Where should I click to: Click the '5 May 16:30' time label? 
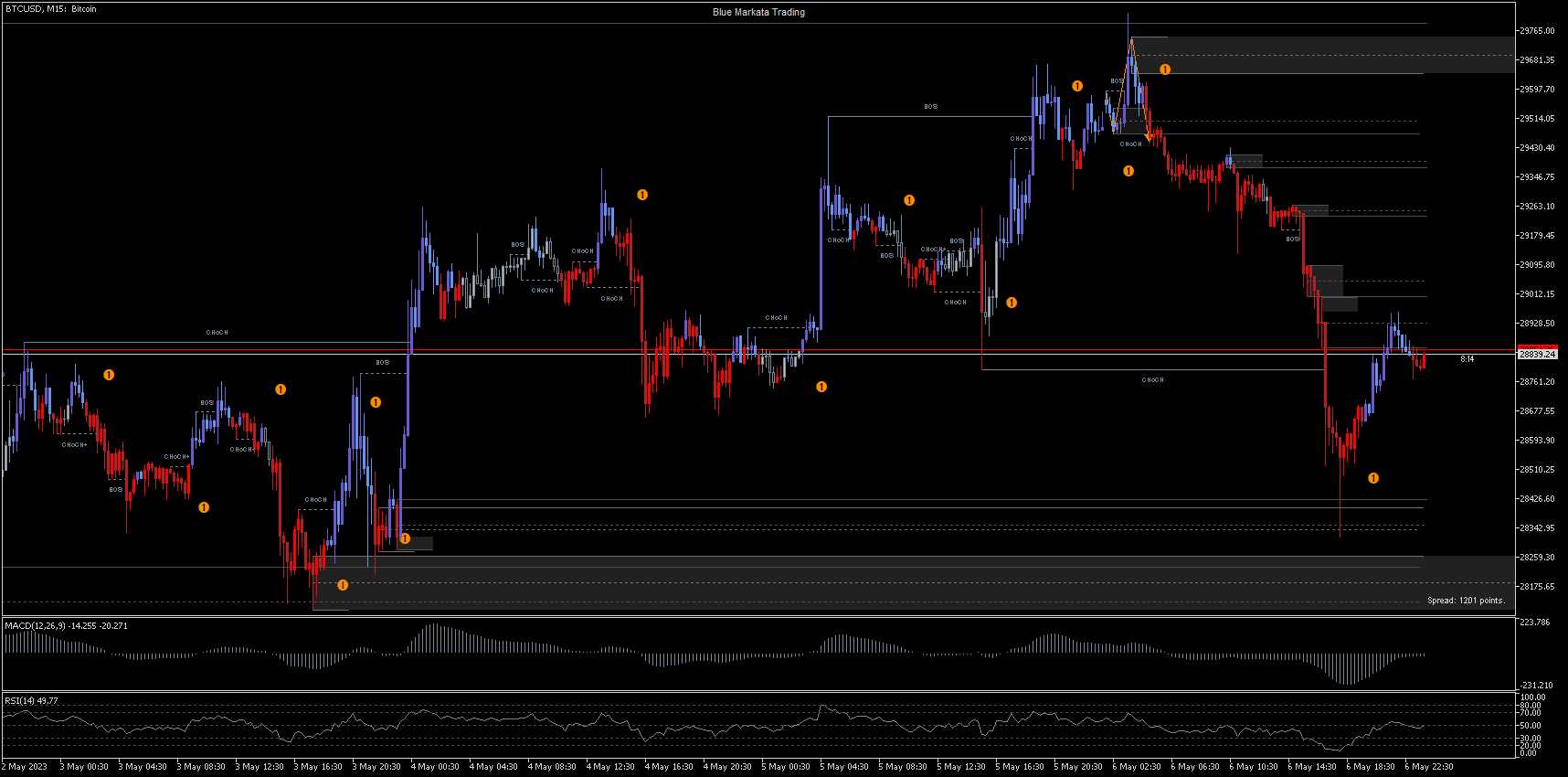pyautogui.click(x=1020, y=767)
